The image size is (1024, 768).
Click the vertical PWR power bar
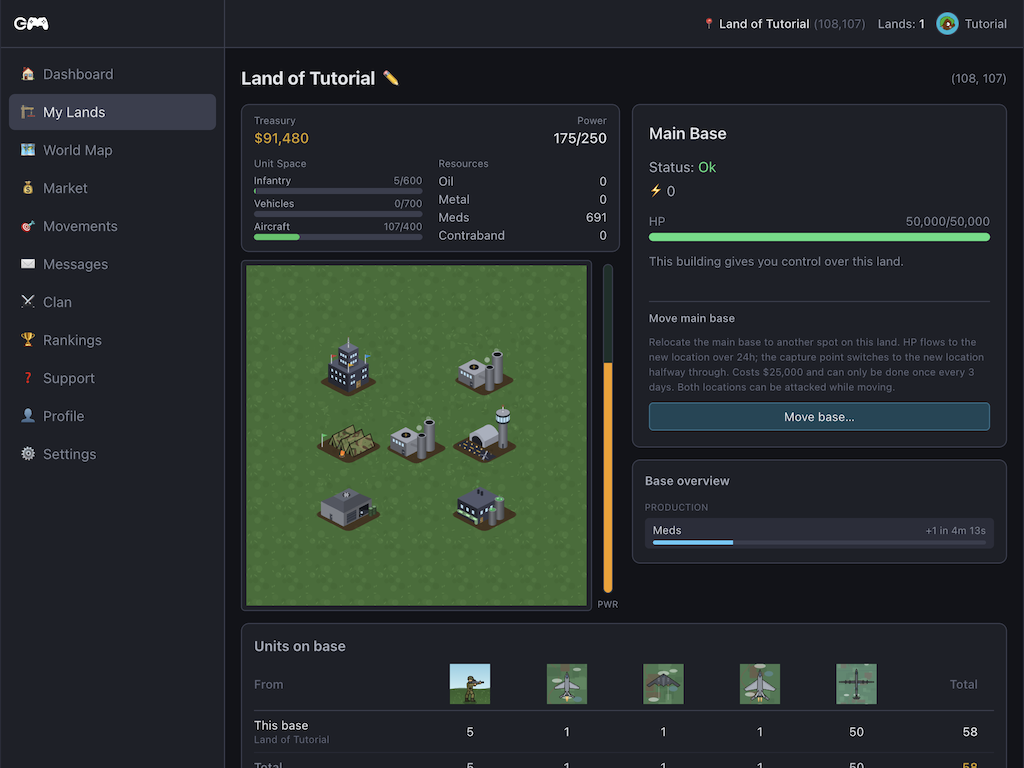coord(607,428)
